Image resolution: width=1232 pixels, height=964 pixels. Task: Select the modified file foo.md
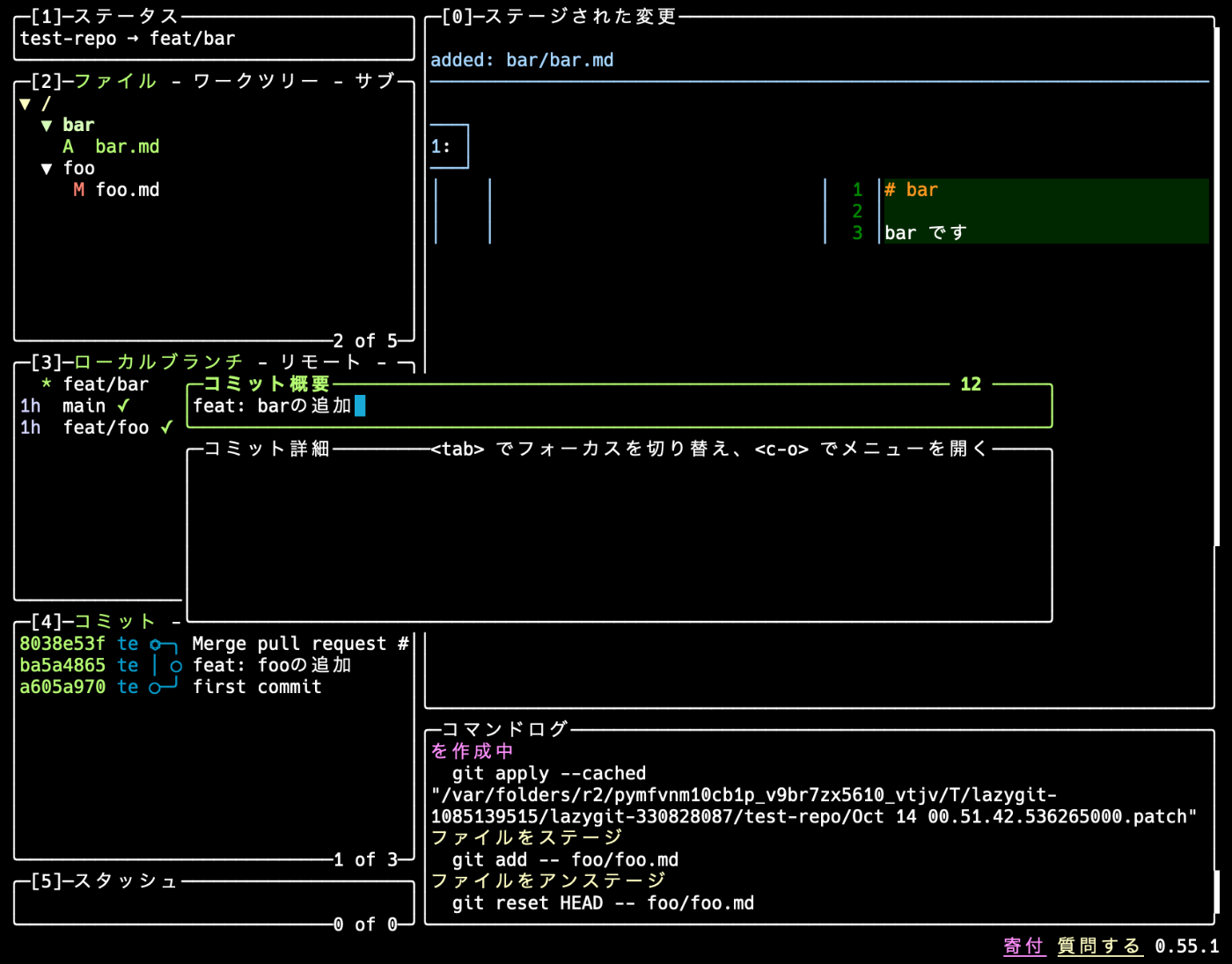pyautogui.click(x=127, y=190)
